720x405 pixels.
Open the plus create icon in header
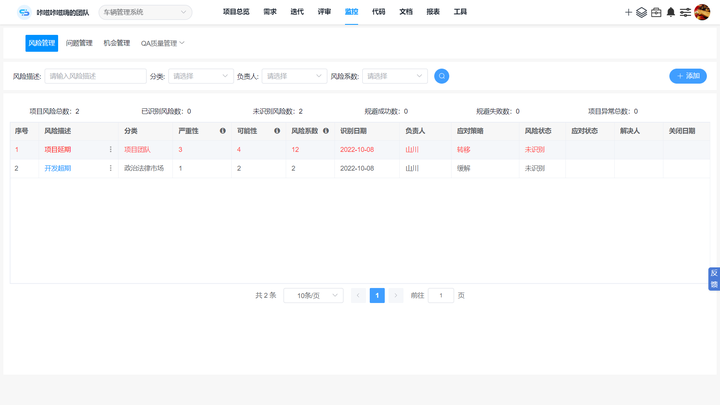point(628,12)
